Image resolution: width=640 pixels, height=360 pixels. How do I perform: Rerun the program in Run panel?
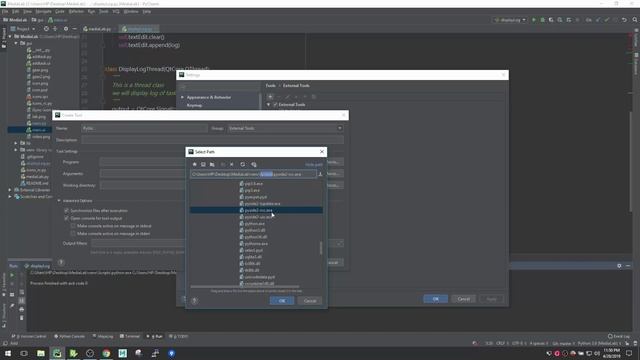[12, 275]
